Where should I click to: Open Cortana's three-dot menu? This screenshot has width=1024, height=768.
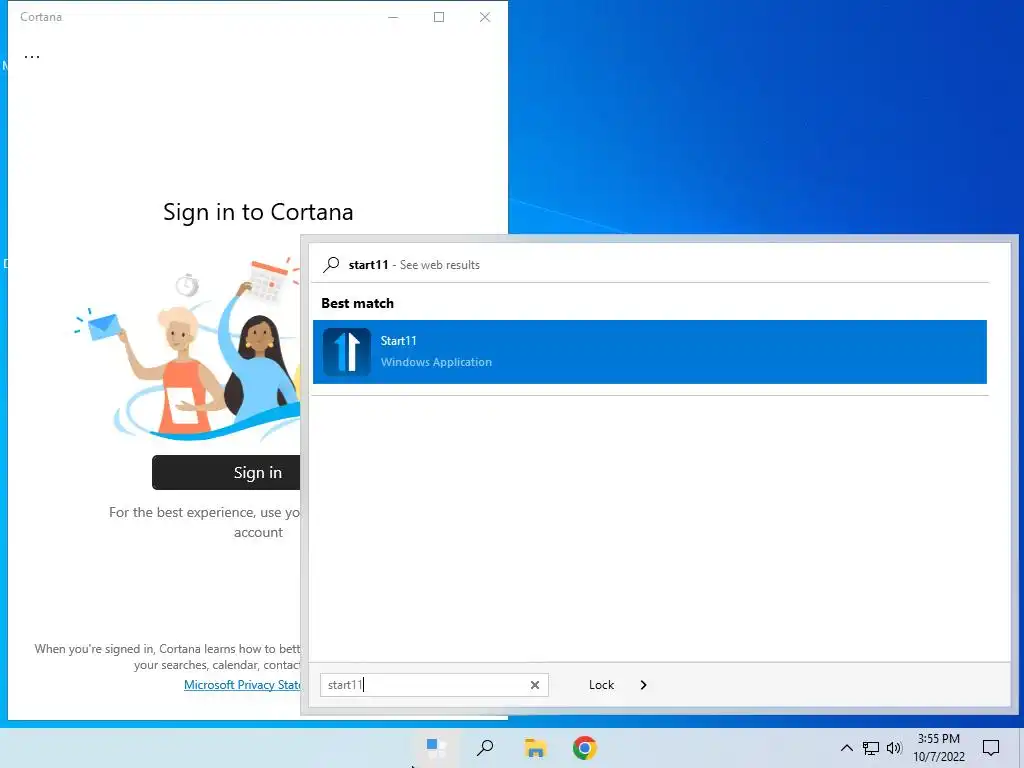(x=31, y=57)
